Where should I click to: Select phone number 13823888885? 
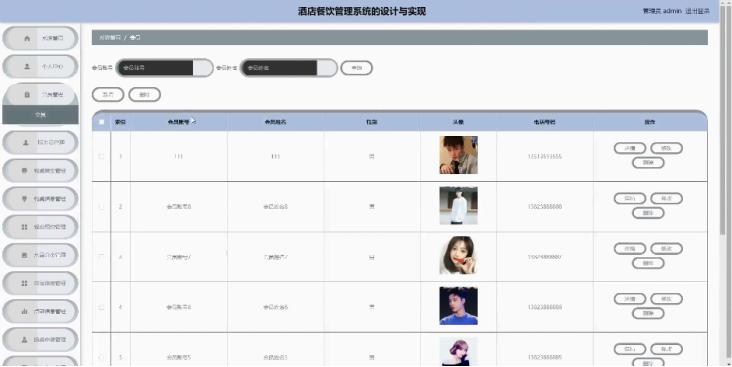544,358
